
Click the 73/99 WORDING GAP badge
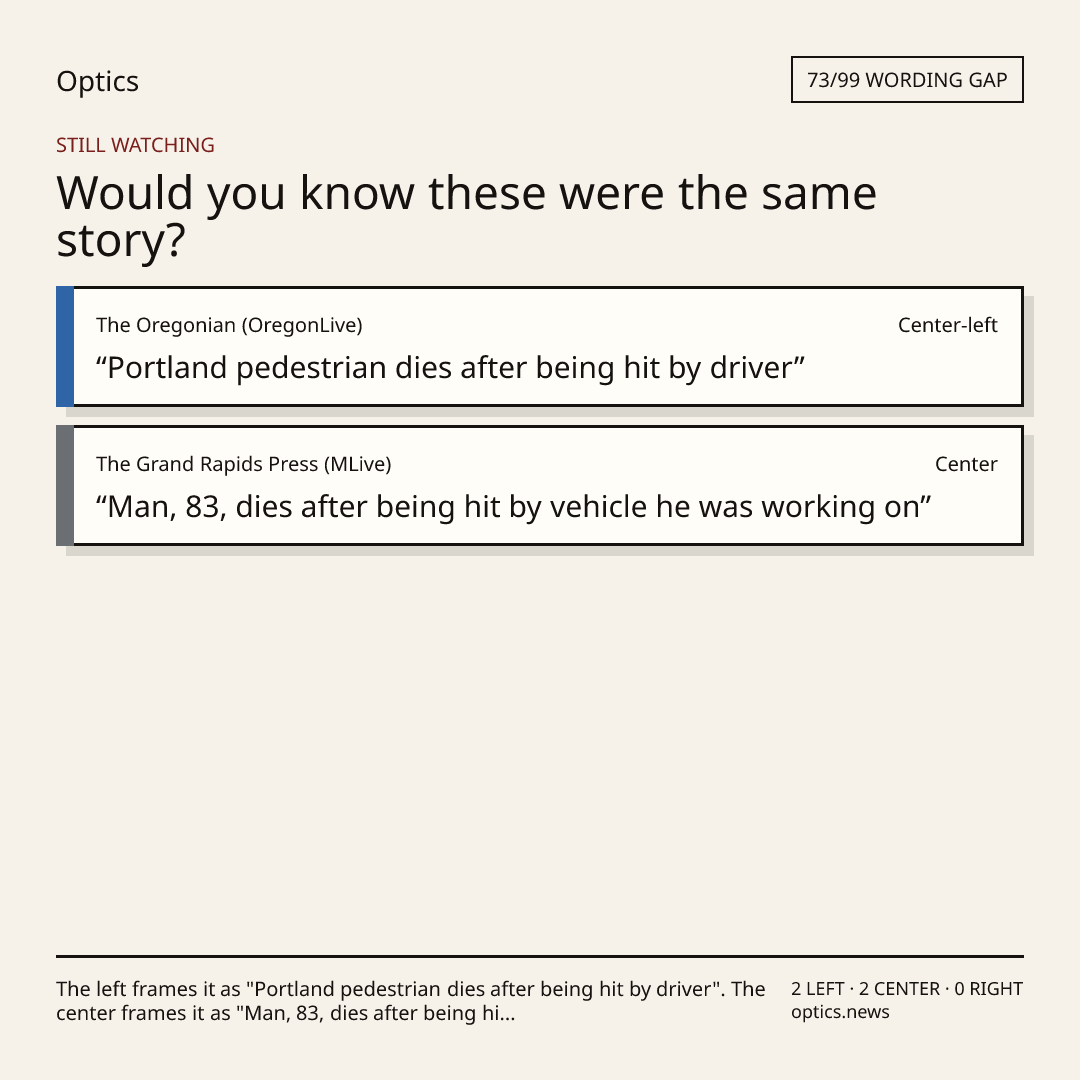[907, 80]
